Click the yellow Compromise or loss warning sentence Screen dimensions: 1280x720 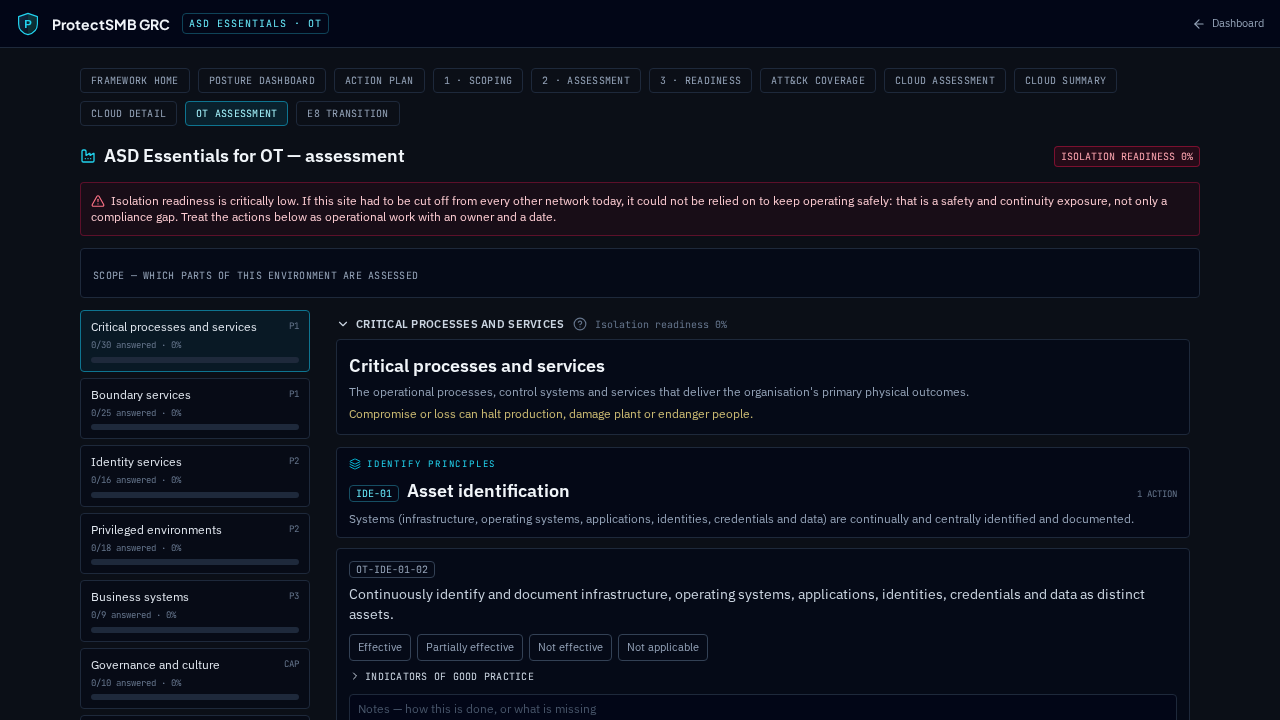tap(551, 414)
